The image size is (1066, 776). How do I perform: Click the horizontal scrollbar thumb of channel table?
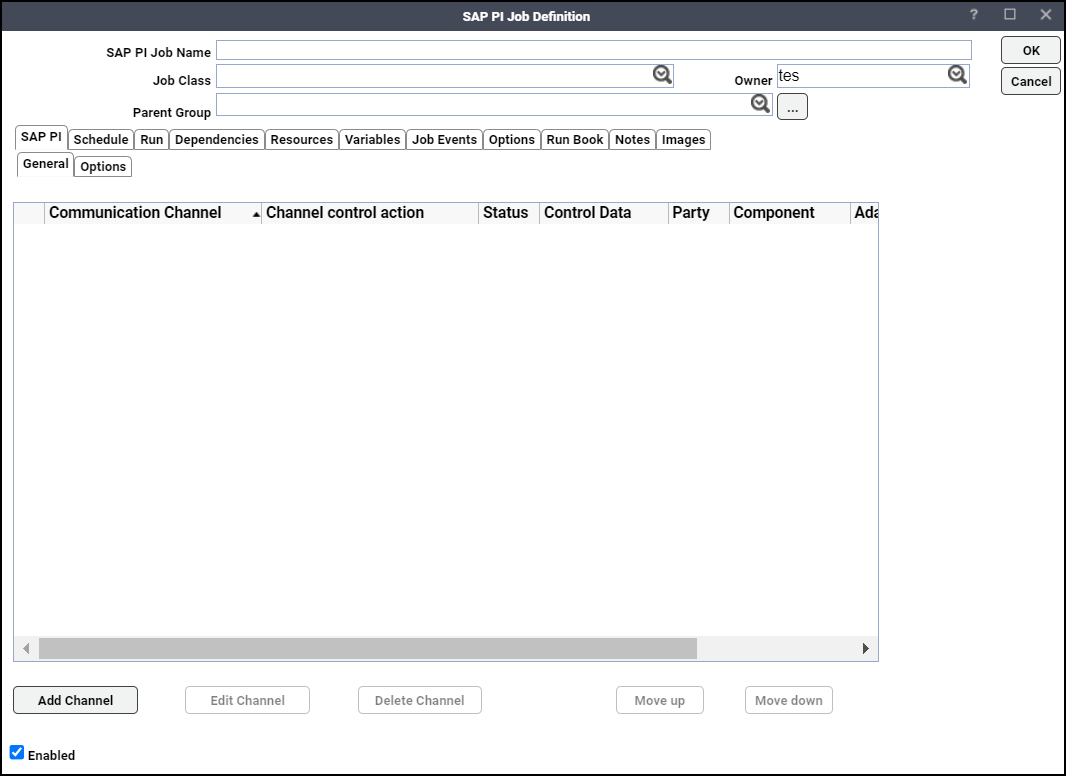tap(368, 648)
